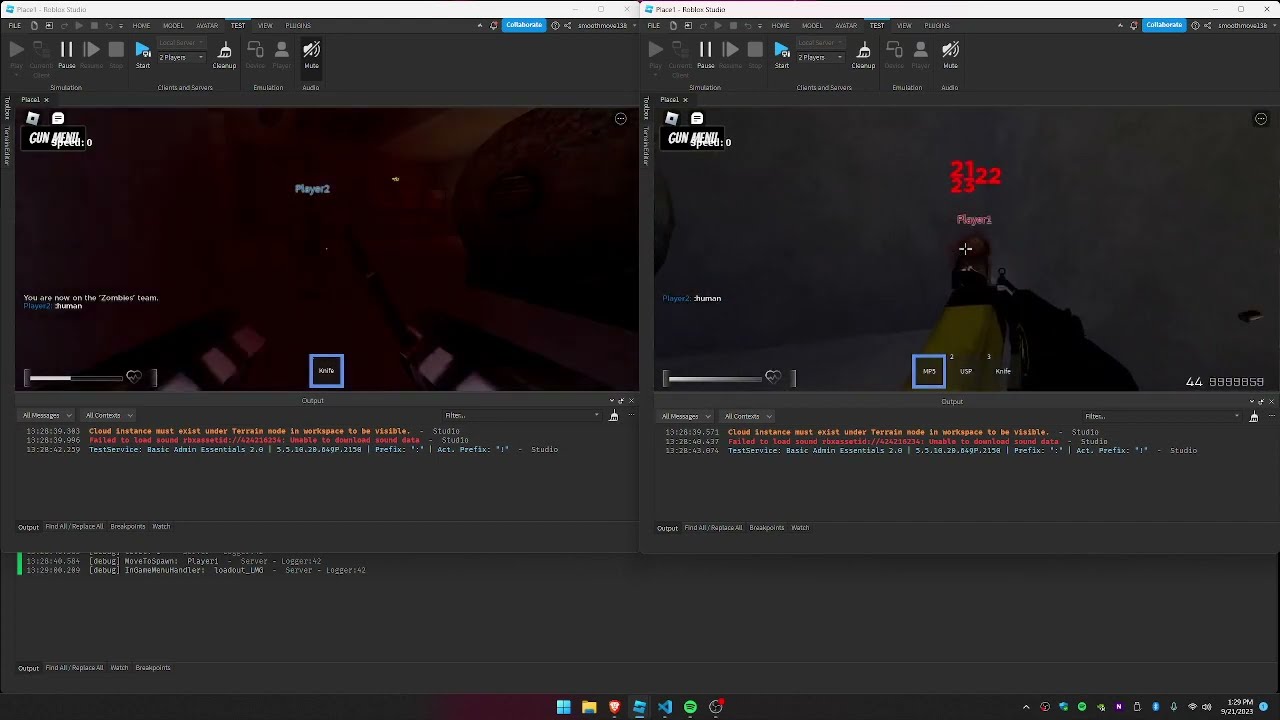Screen dimensions: 1280x720
Task: Open Local Server dropdown in left window
Action: click(181, 43)
